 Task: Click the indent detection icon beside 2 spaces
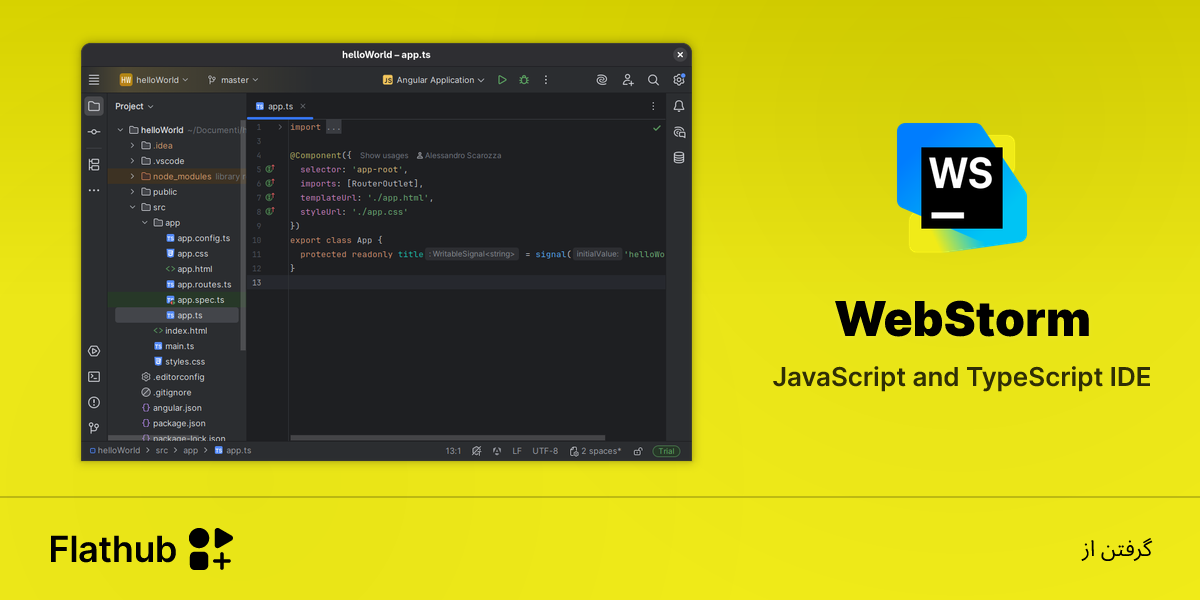[x=573, y=451]
